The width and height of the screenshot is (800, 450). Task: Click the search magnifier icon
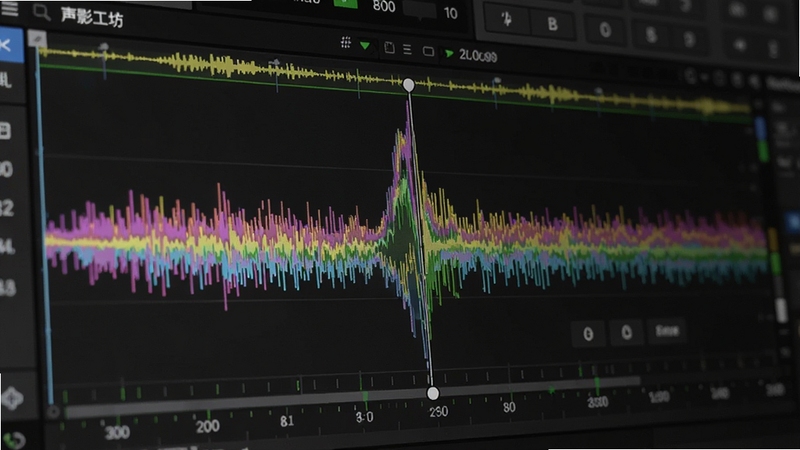(x=42, y=12)
